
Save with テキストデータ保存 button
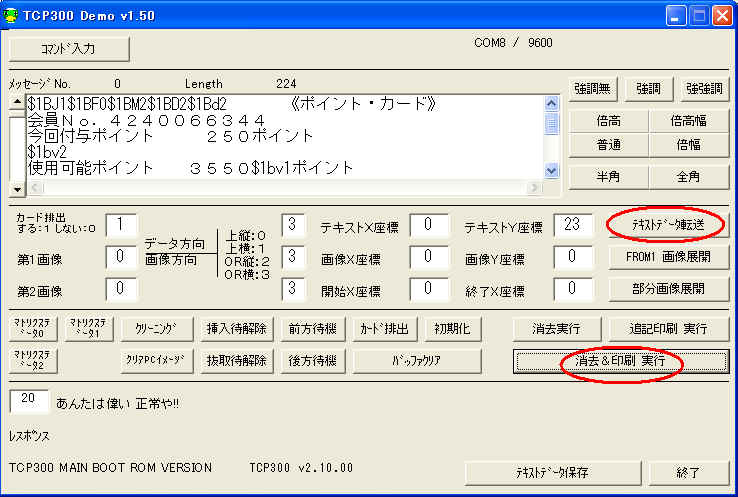click(553, 473)
